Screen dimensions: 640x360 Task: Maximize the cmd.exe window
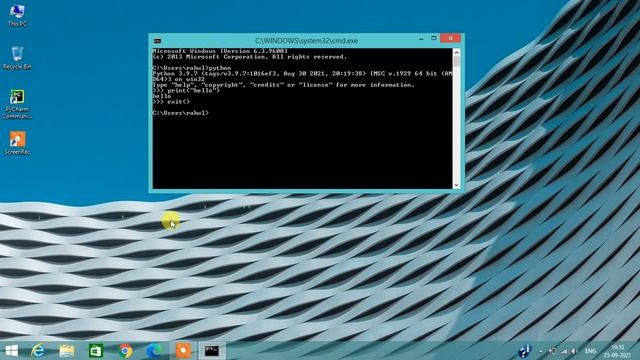point(434,38)
